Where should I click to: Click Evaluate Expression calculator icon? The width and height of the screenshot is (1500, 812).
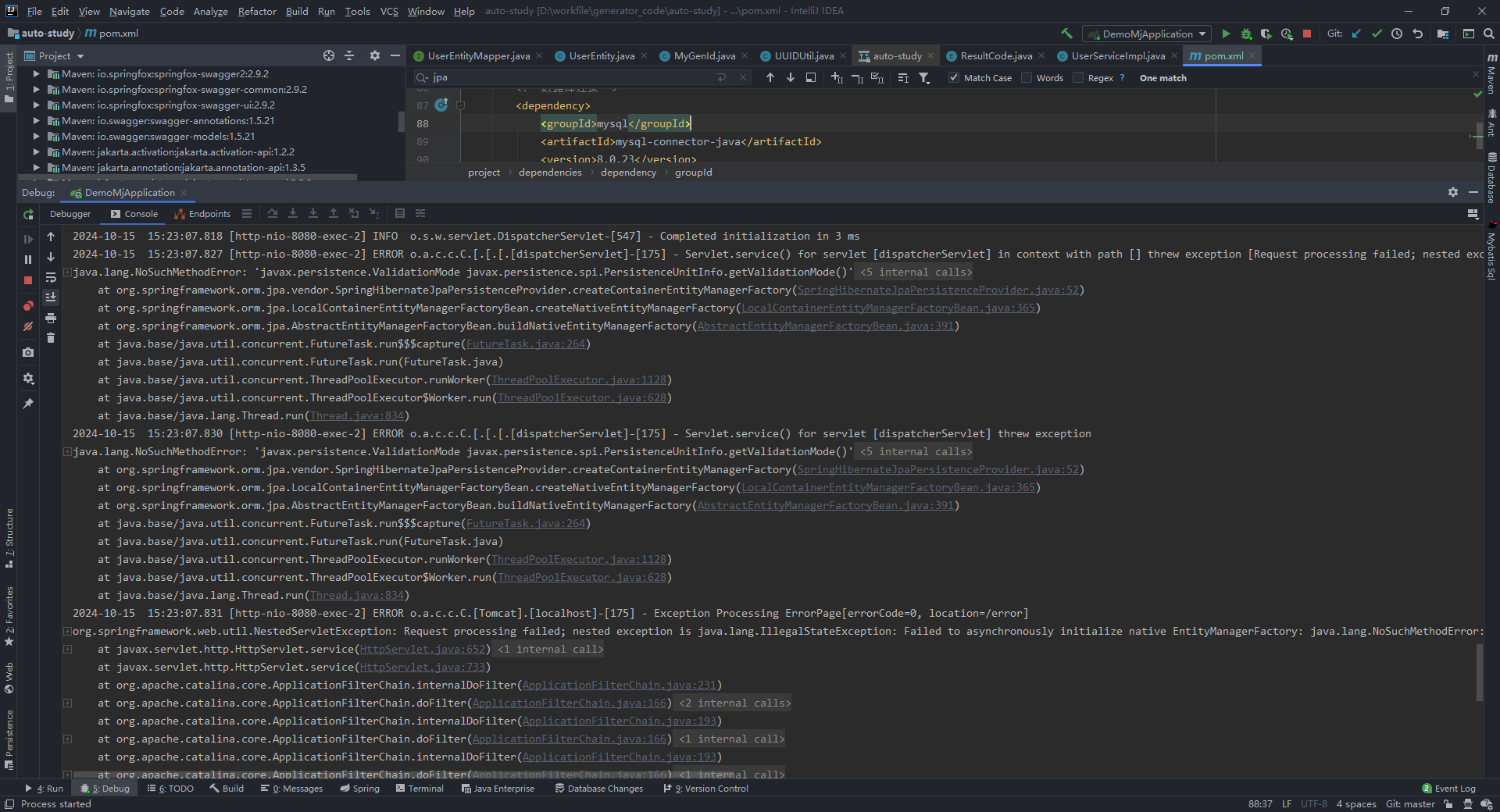(400, 213)
